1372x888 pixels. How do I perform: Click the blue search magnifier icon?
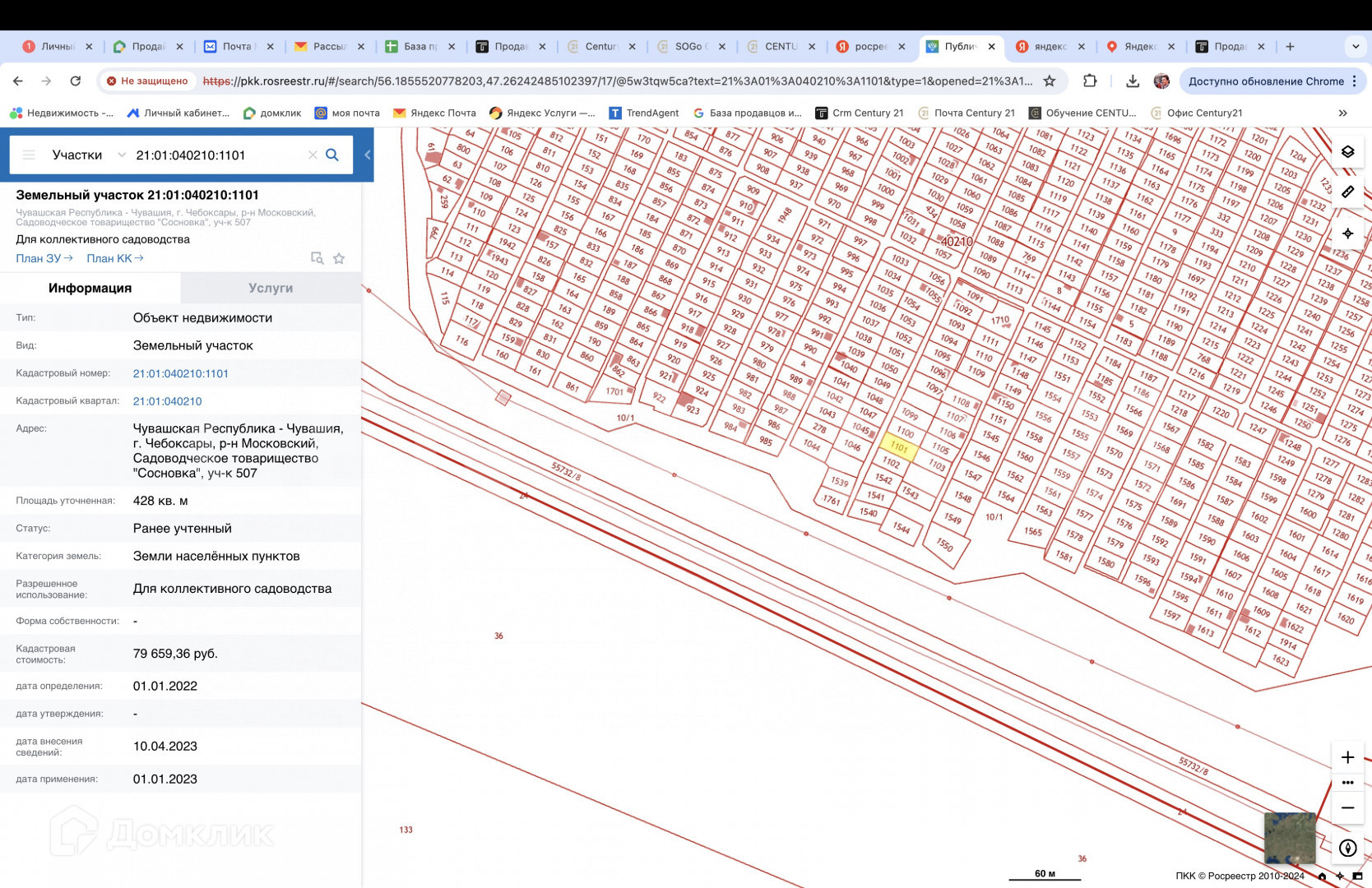click(x=332, y=155)
